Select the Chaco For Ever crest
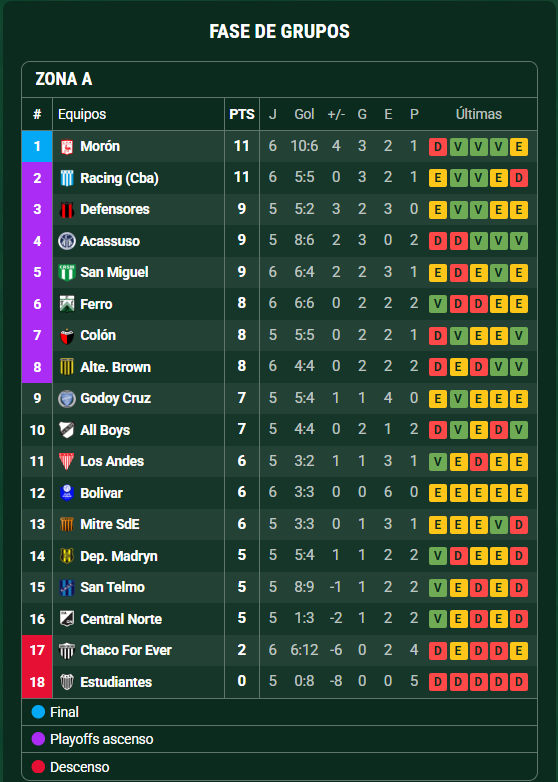 (67, 650)
